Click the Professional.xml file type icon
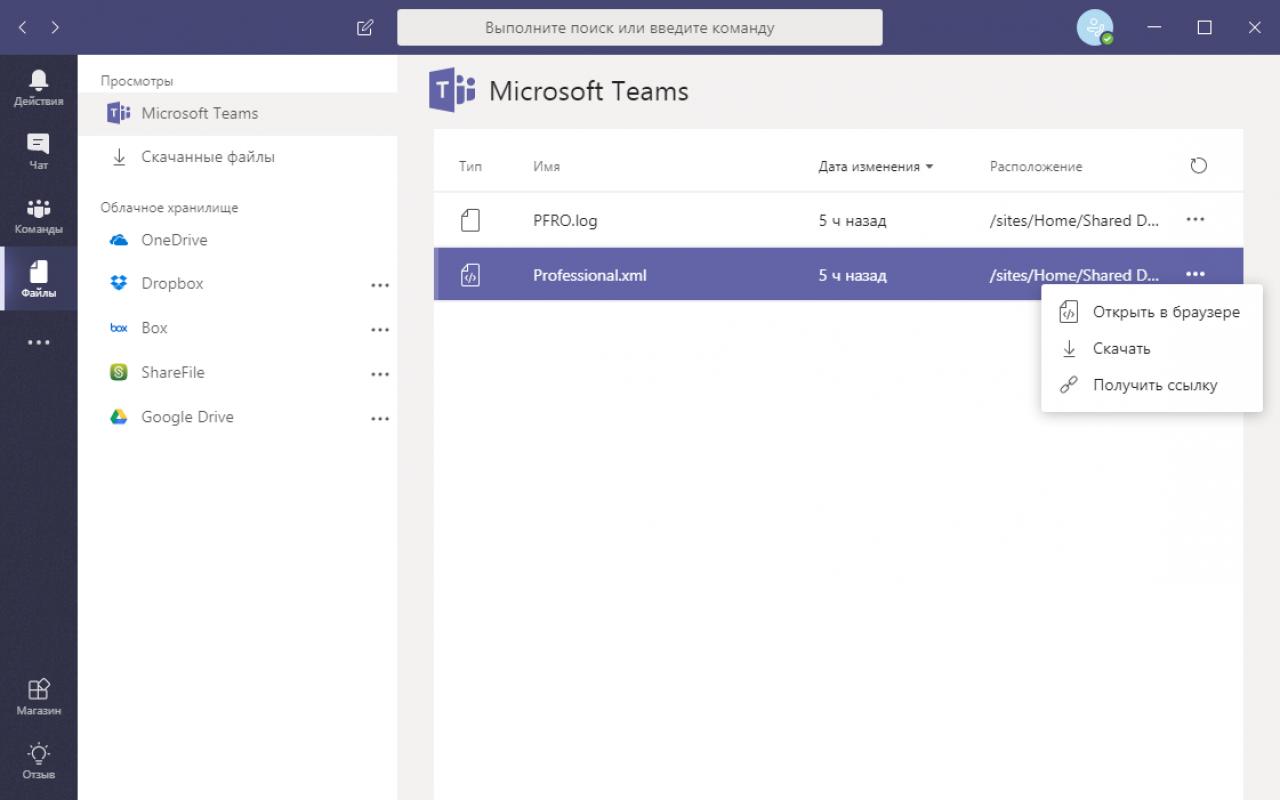 pyautogui.click(x=470, y=275)
